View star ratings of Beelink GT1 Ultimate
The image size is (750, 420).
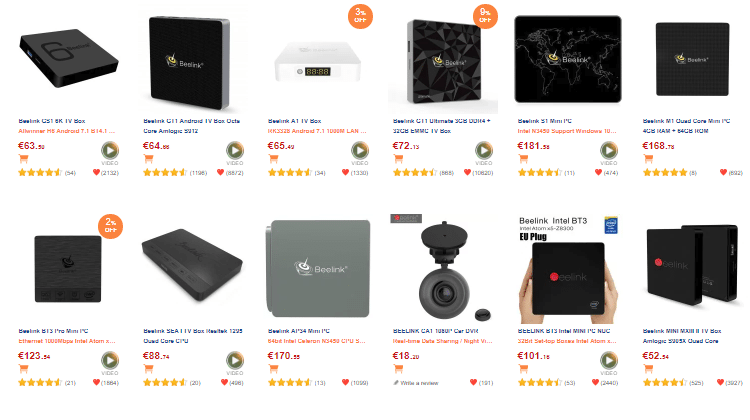tap(414, 173)
